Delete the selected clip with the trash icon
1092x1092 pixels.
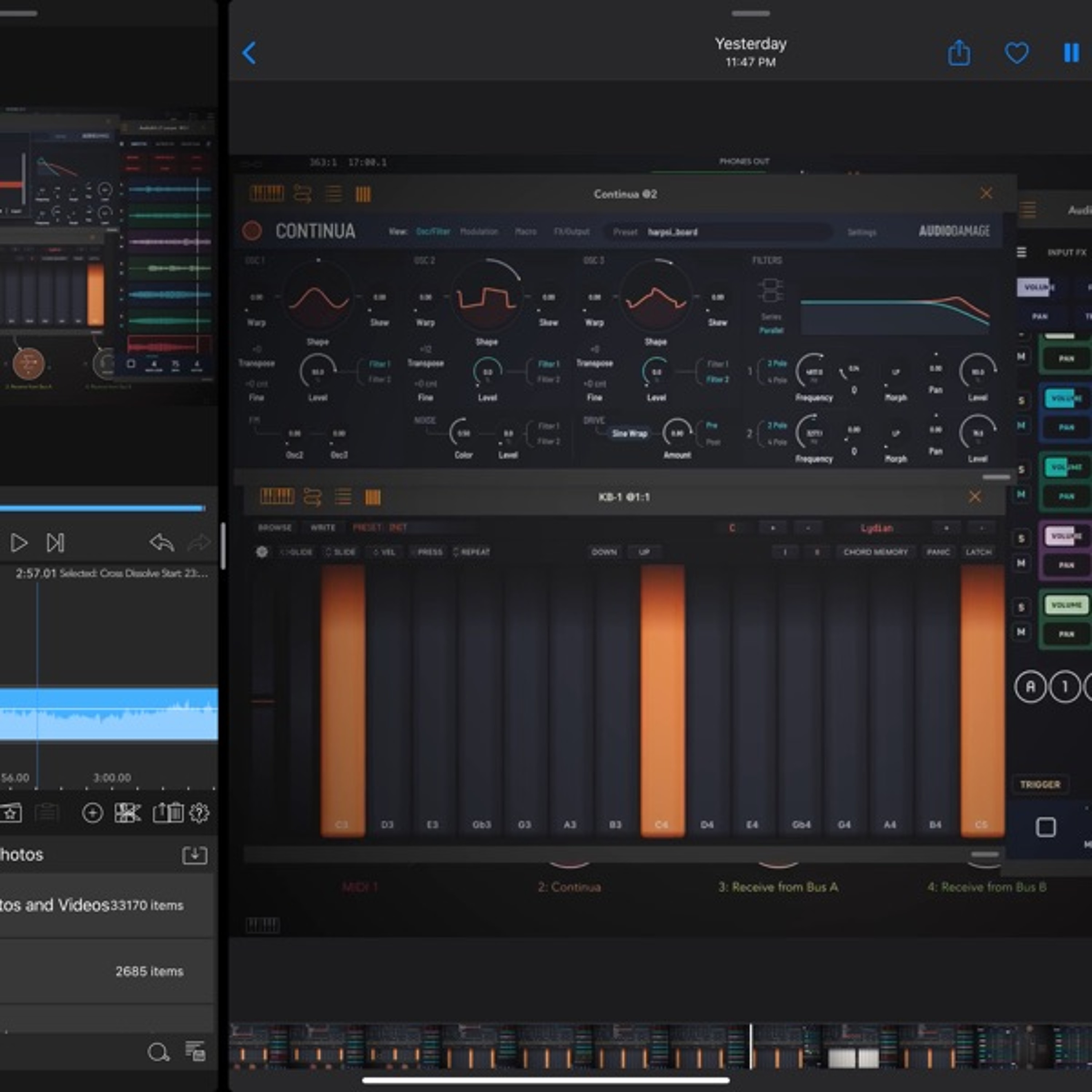click(176, 813)
